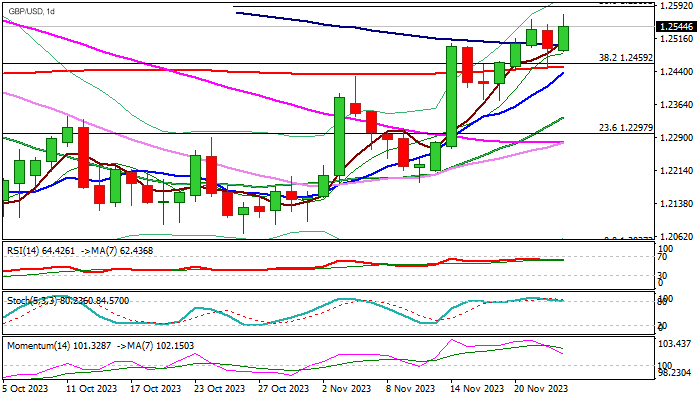Select the current price label 1.25446
The image size is (698, 397).
(676, 27)
